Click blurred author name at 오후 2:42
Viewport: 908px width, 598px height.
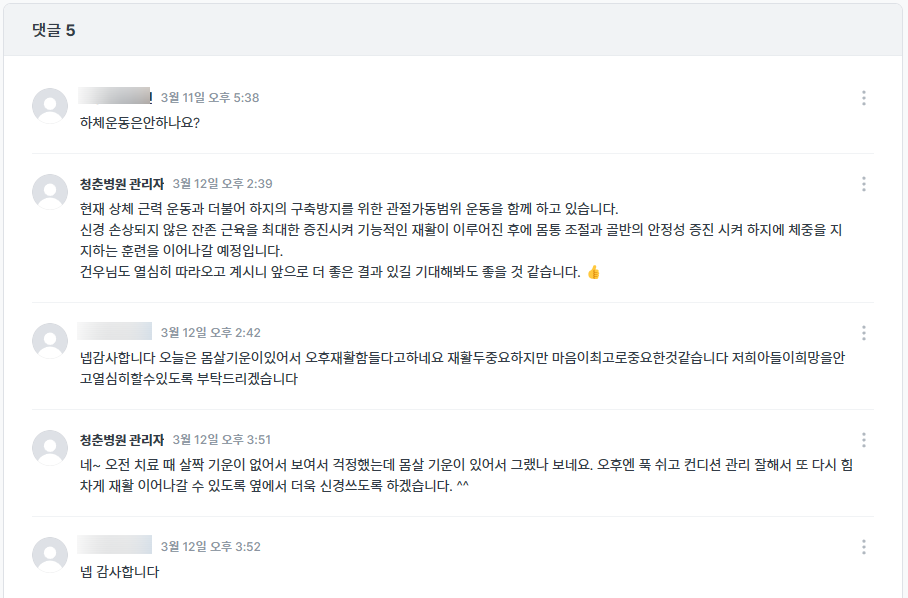click(115, 332)
